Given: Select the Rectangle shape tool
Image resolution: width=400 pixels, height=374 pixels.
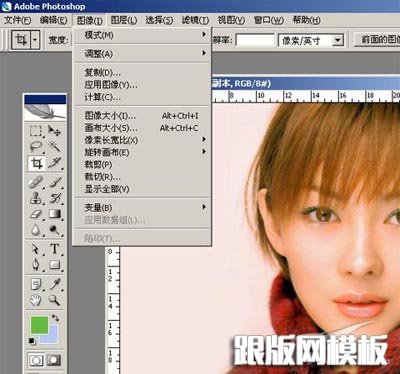Looking at the screenshot, I should [x=54, y=265].
